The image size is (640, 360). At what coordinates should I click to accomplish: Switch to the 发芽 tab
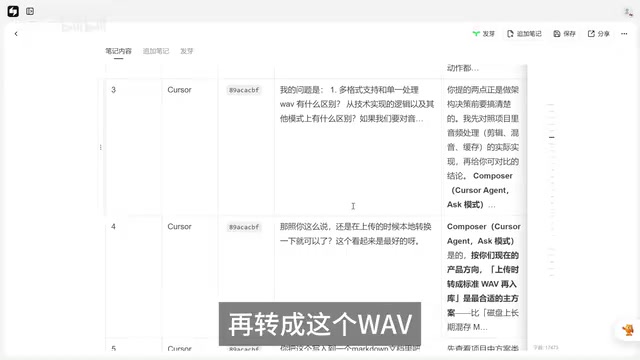tap(187, 51)
